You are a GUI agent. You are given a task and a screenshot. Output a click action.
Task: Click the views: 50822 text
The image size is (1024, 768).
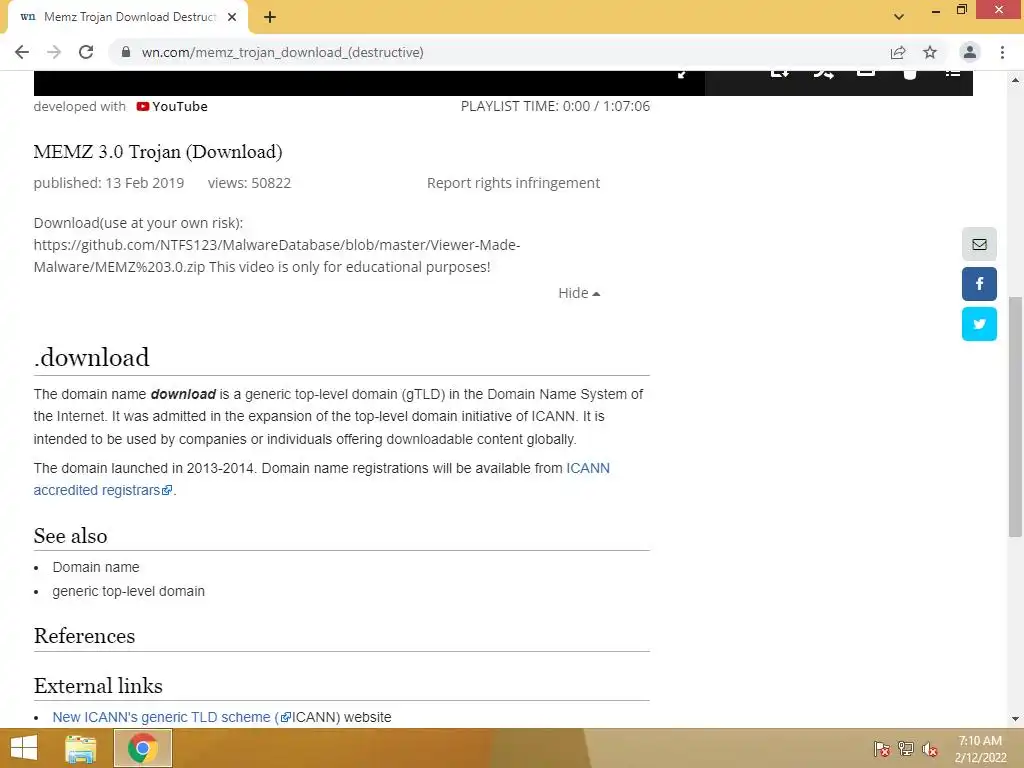249,183
